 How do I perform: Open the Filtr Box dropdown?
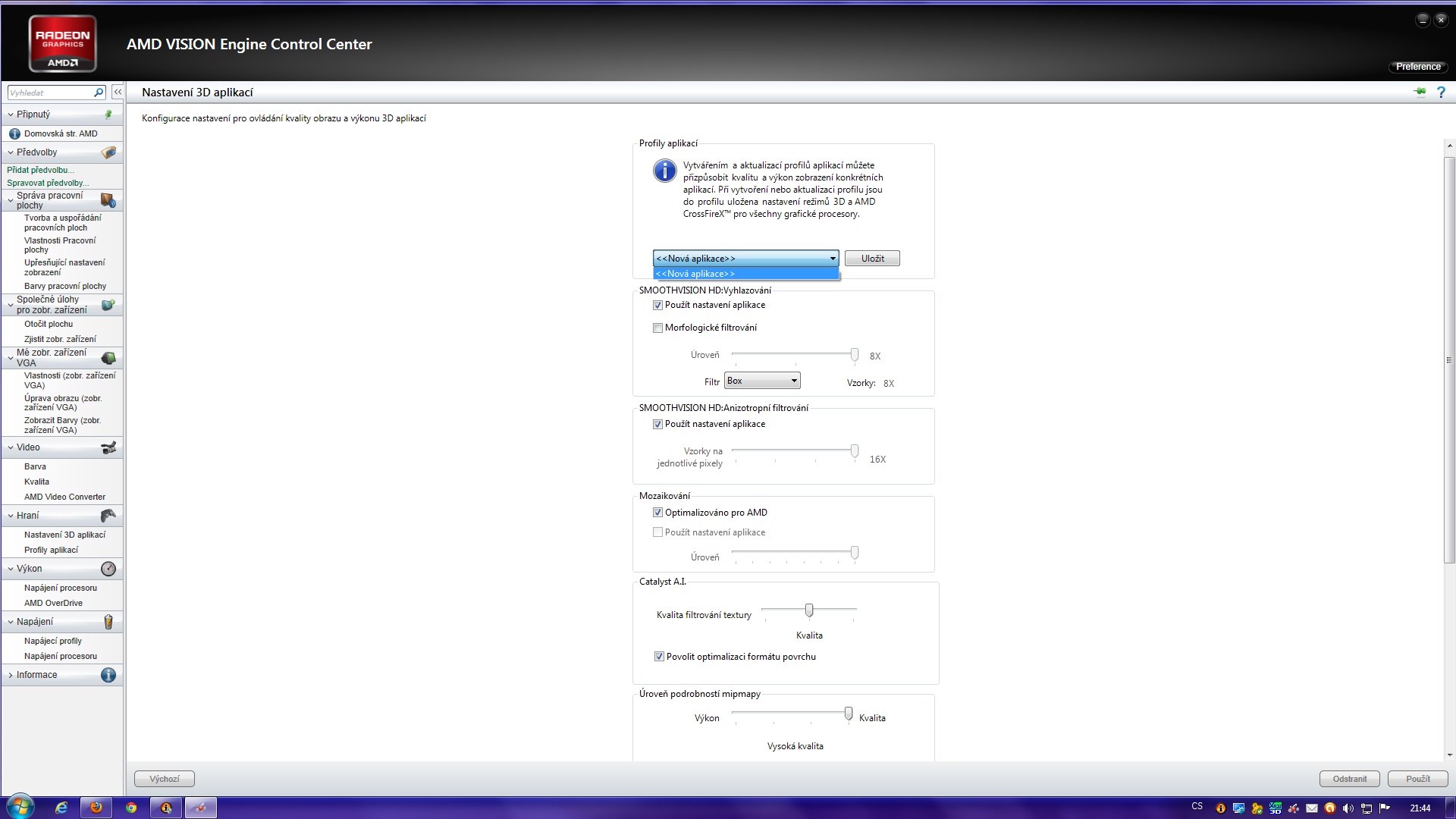[x=762, y=381]
